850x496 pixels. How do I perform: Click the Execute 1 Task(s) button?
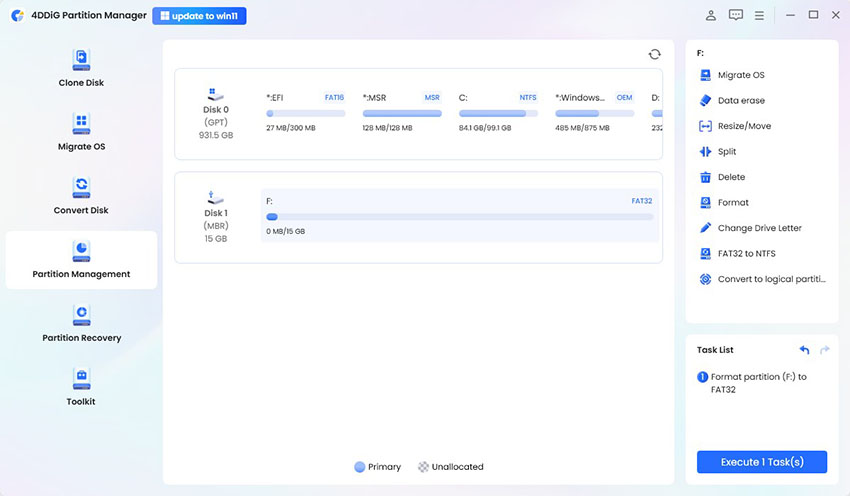click(x=762, y=462)
